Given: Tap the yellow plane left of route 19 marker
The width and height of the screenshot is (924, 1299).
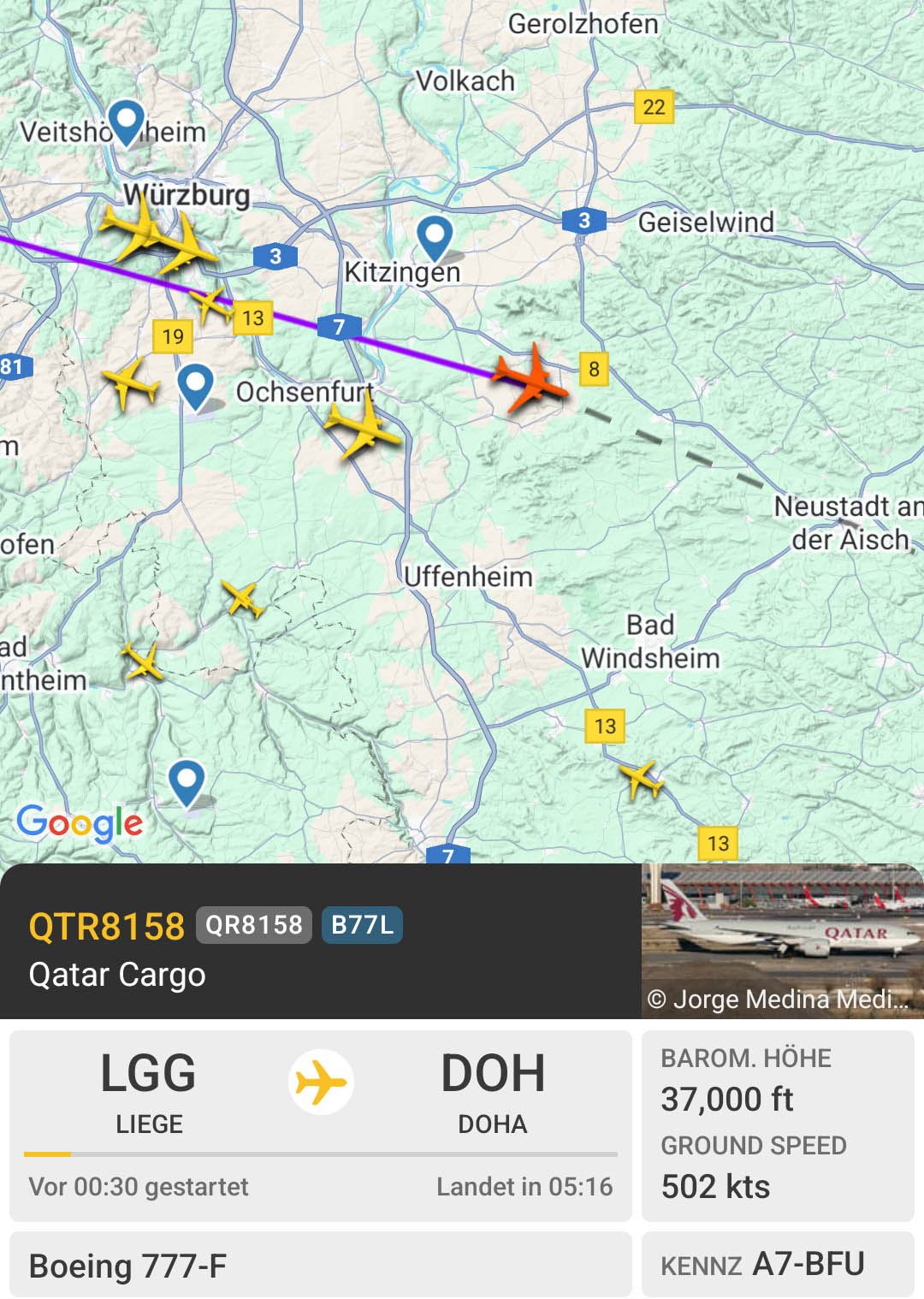Looking at the screenshot, I should click(x=130, y=383).
